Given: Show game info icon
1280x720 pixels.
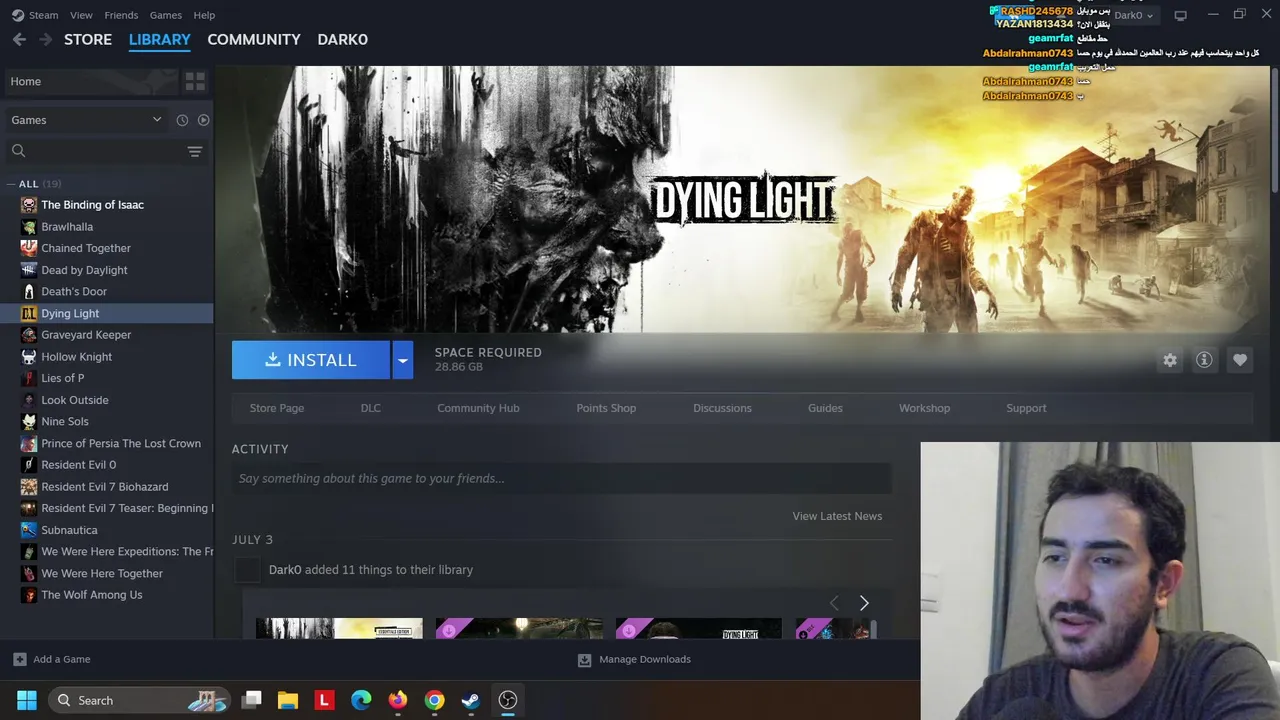Looking at the screenshot, I should (1204, 360).
